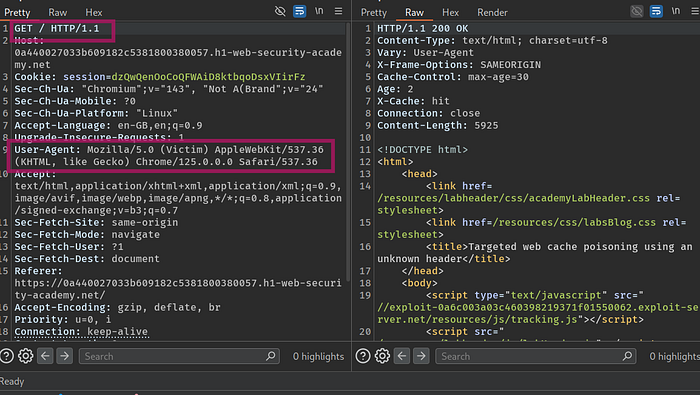Click 'Sec-Ch-Ua-Platform: "Linux"' header

click(96, 113)
